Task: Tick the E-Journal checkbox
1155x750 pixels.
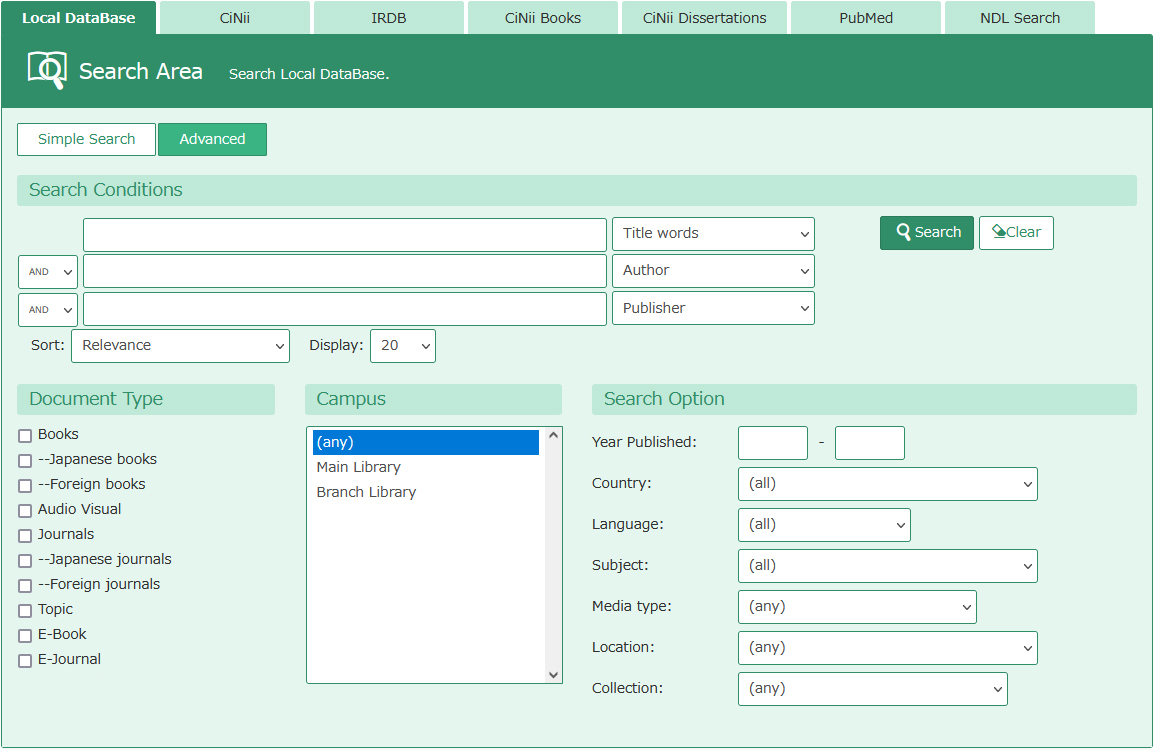Action: pos(25,660)
